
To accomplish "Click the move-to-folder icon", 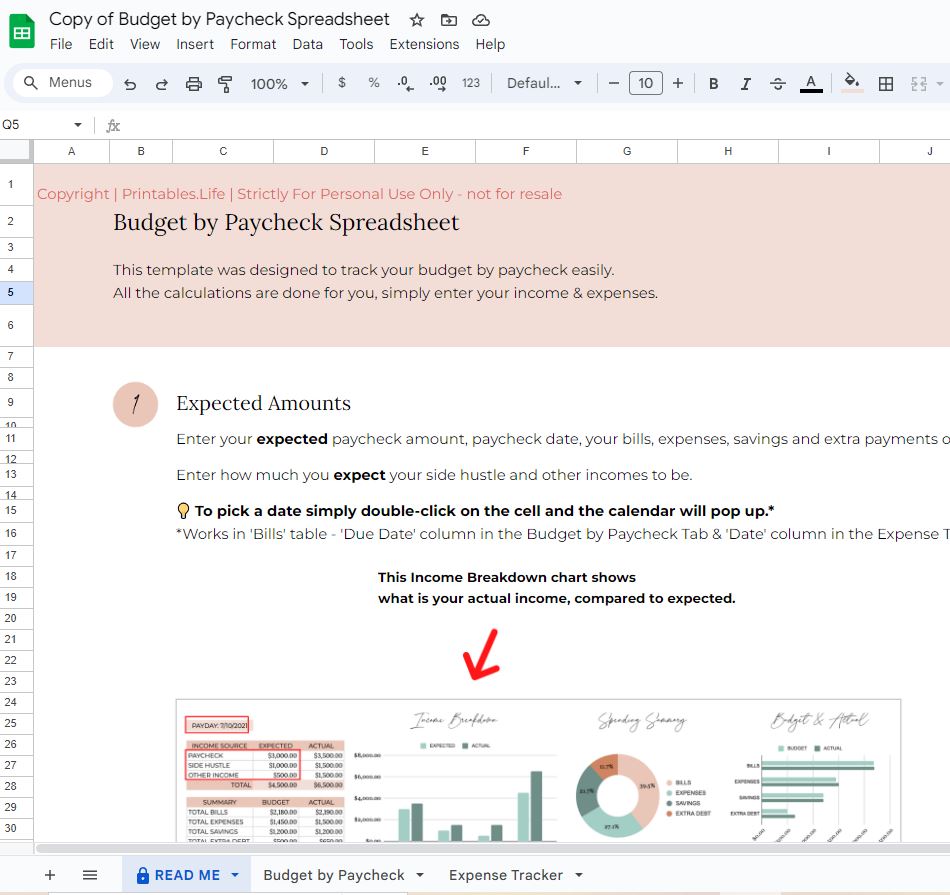I will [x=449, y=20].
